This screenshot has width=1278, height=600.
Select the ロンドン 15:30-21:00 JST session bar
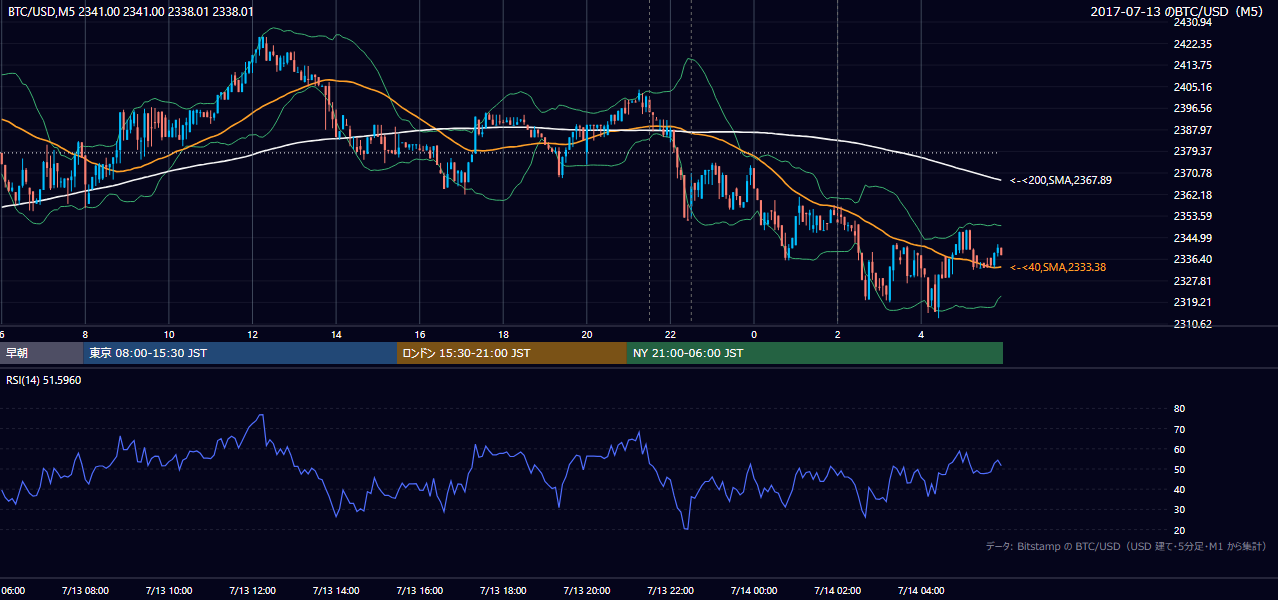tap(512, 353)
